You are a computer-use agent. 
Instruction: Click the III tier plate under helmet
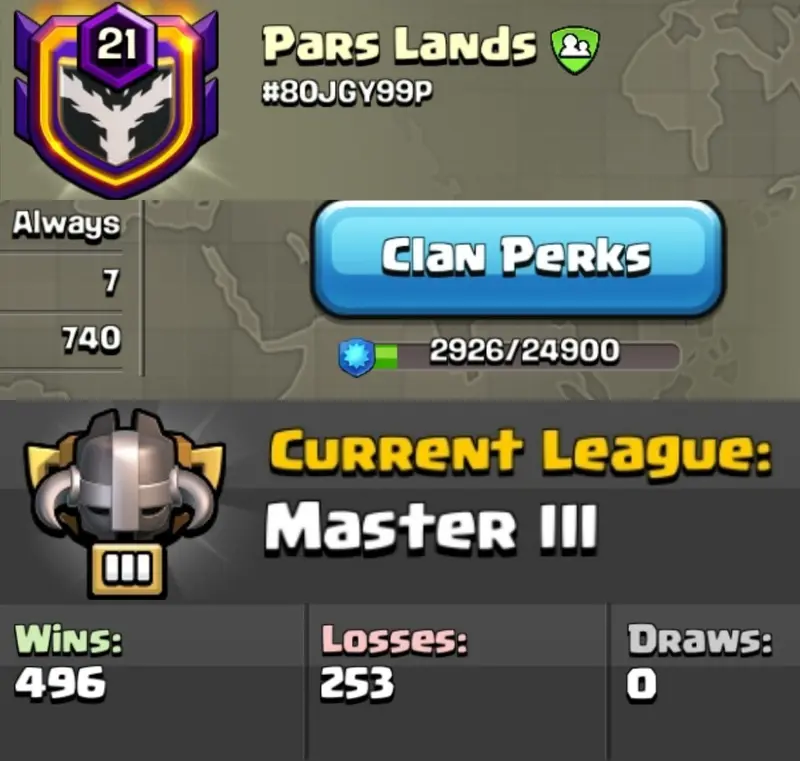coord(127,570)
